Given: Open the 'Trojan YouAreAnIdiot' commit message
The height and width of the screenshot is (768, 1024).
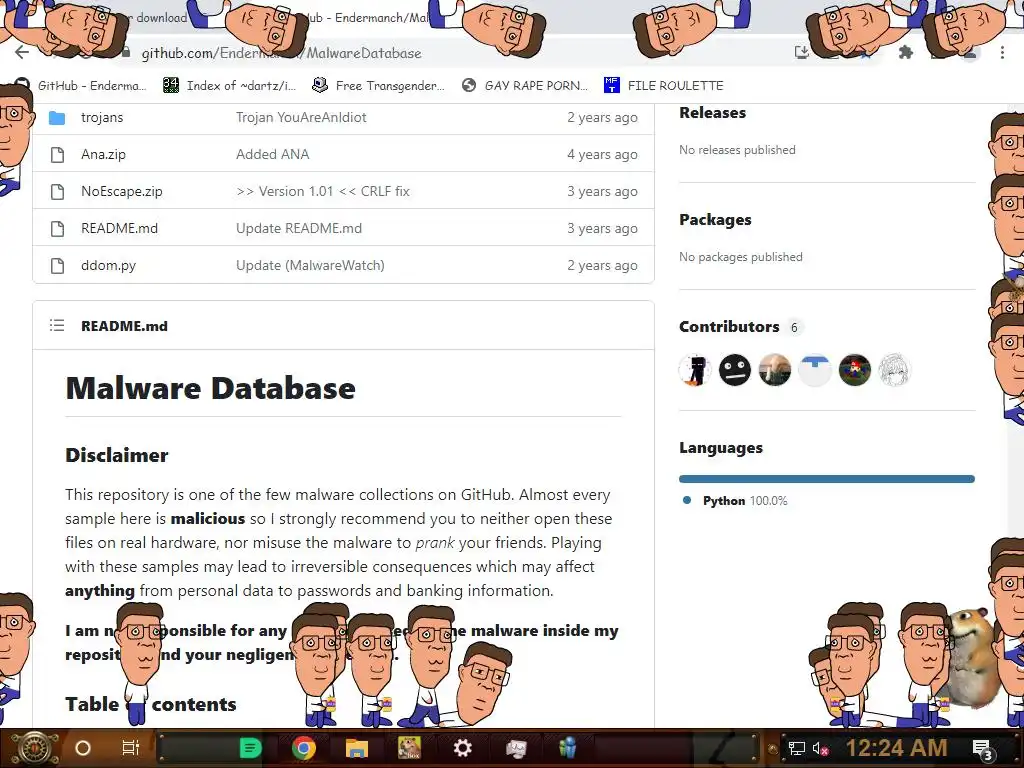Looking at the screenshot, I should [x=301, y=118].
